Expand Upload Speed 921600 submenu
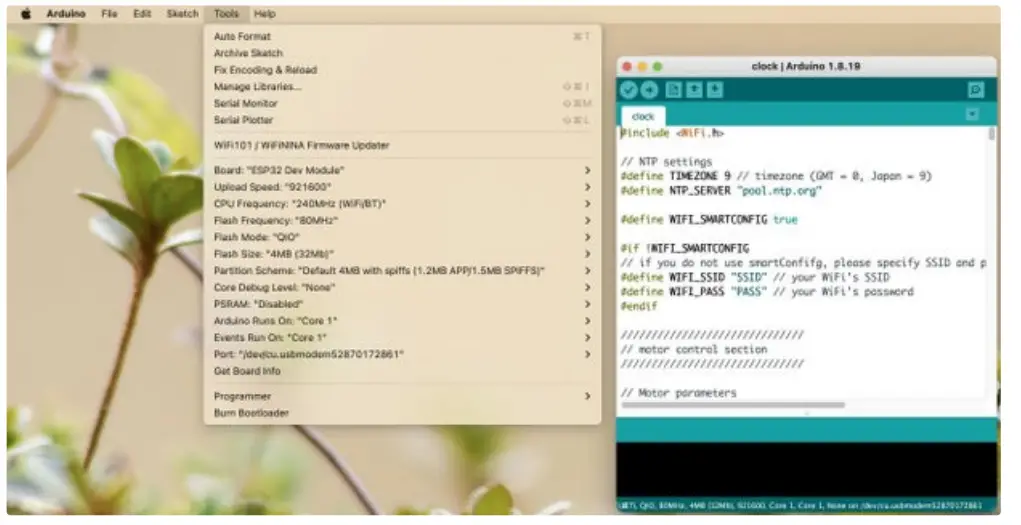Screen dimensions: 1021x525 click(402, 187)
